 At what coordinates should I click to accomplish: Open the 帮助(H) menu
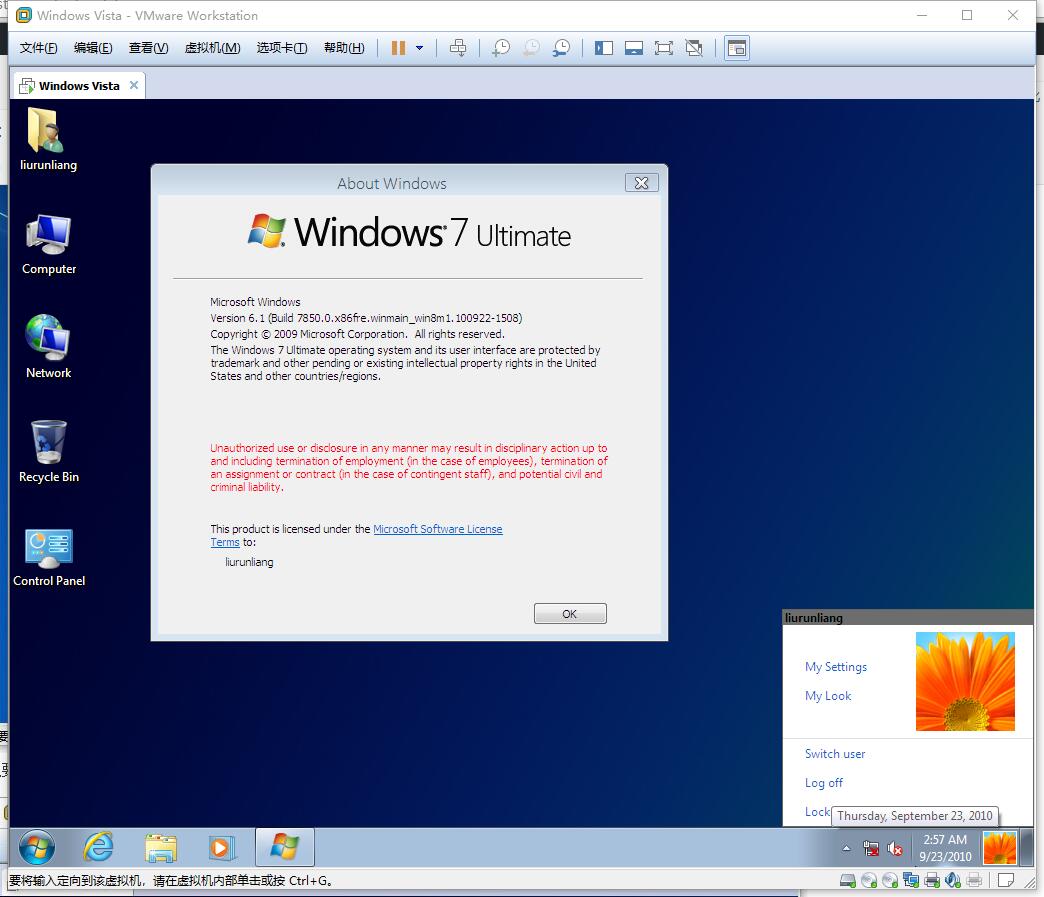(344, 48)
